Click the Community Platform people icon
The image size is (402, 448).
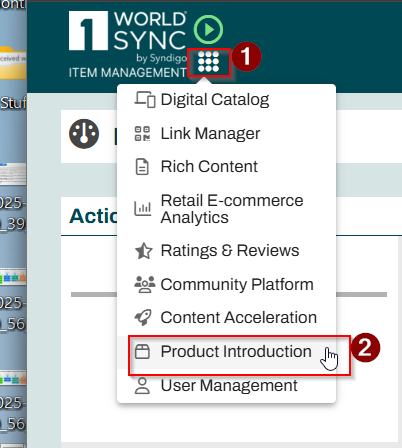point(144,284)
